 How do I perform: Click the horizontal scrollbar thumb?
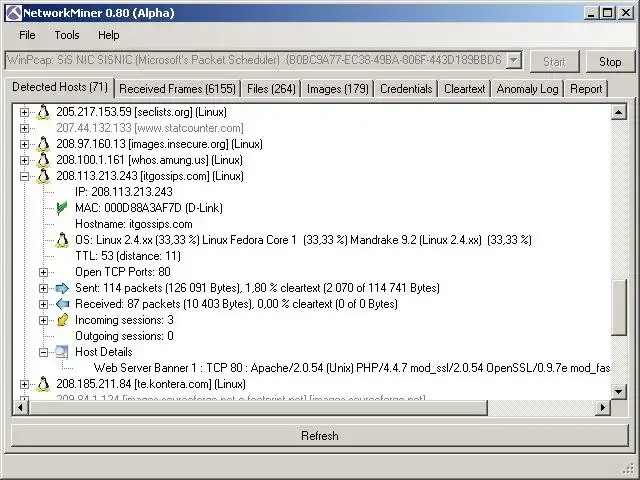click(x=258, y=407)
